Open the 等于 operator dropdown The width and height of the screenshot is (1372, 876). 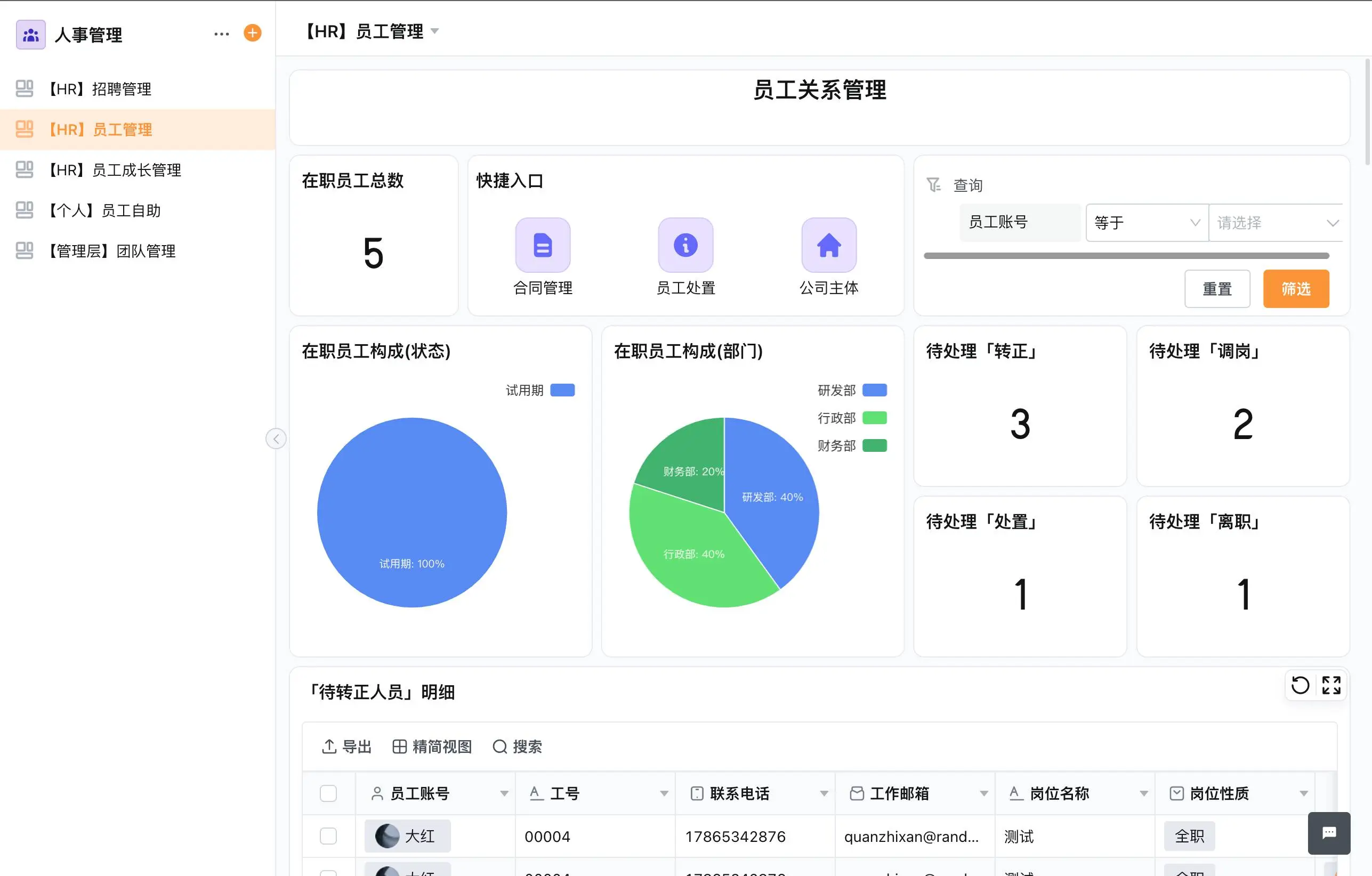point(1147,223)
